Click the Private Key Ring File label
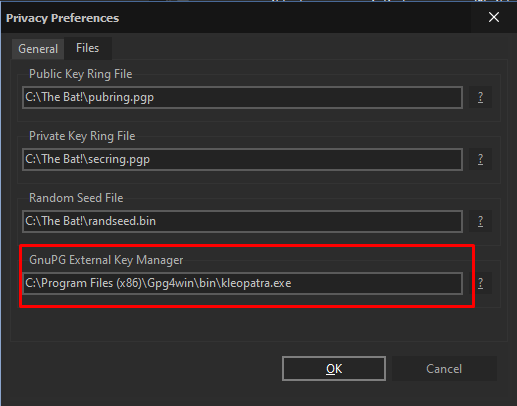 click(x=82, y=136)
